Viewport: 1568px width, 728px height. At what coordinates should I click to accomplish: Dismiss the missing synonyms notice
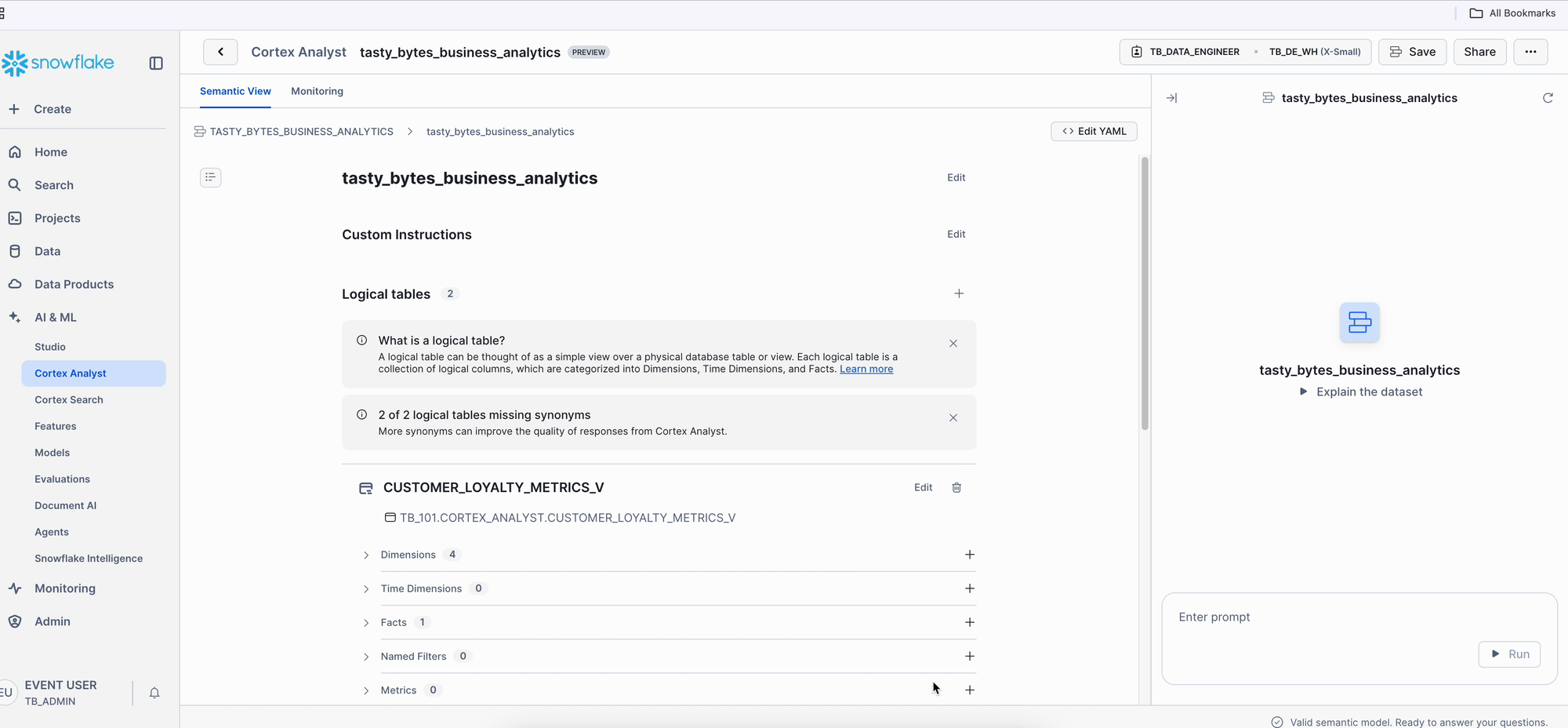[x=953, y=418]
